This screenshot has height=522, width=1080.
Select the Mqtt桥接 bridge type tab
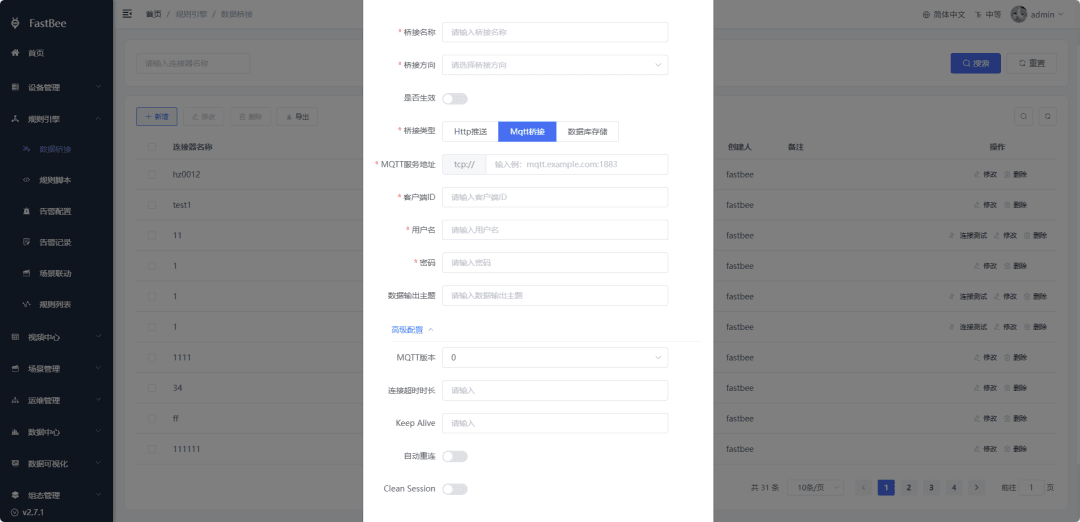click(x=527, y=132)
